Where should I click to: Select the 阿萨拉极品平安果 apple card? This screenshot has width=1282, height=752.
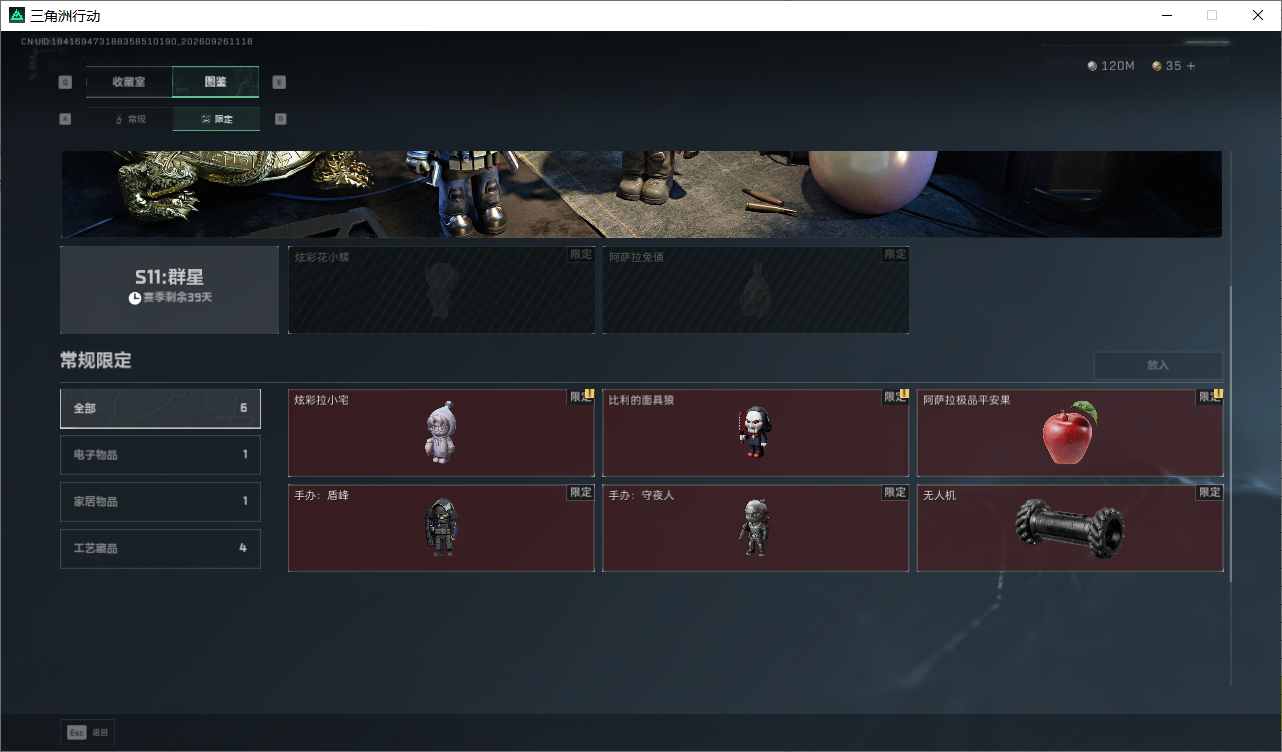click(x=1070, y=433)
